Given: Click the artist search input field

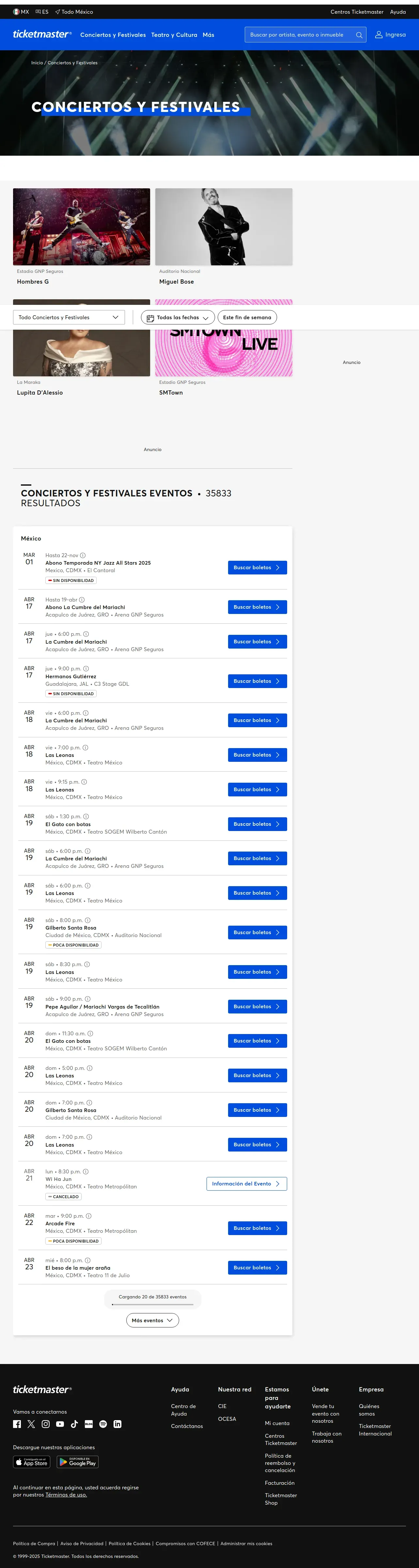Looking at the screenshot, I should click(x=300, y=35).
